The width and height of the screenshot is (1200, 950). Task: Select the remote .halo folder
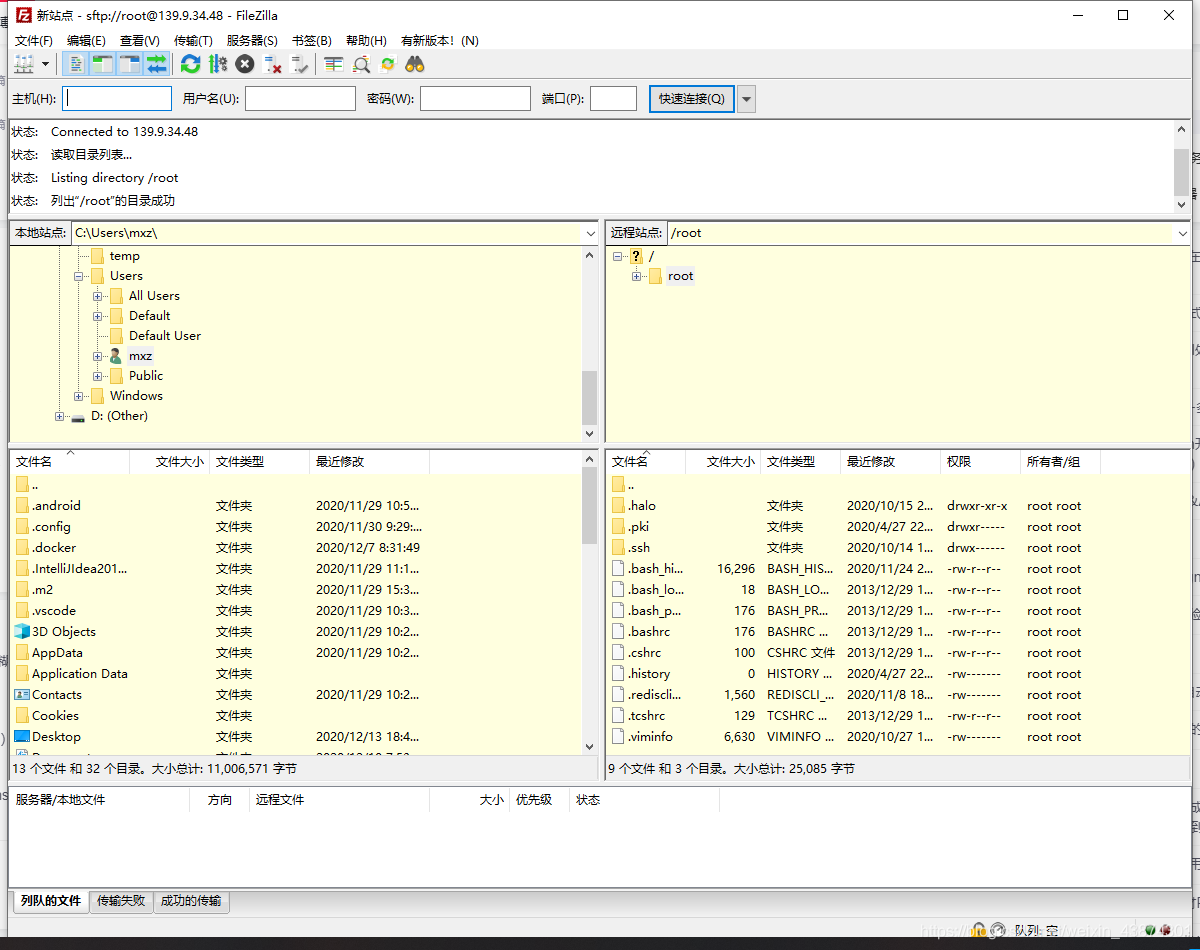click(x=642, y=506)
